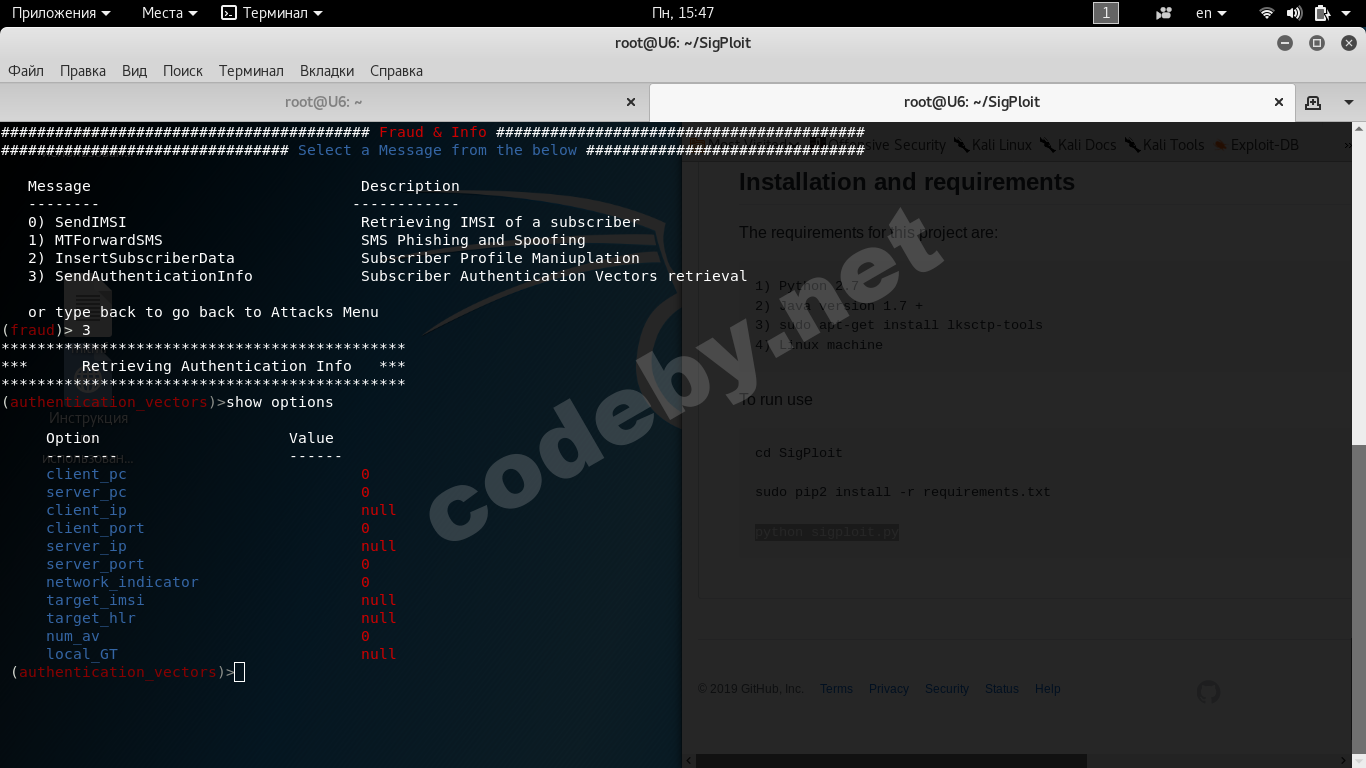Open the Терминал app menu in top panel
The width and height of the screenshot is (1366, 768).
(271, 13)
